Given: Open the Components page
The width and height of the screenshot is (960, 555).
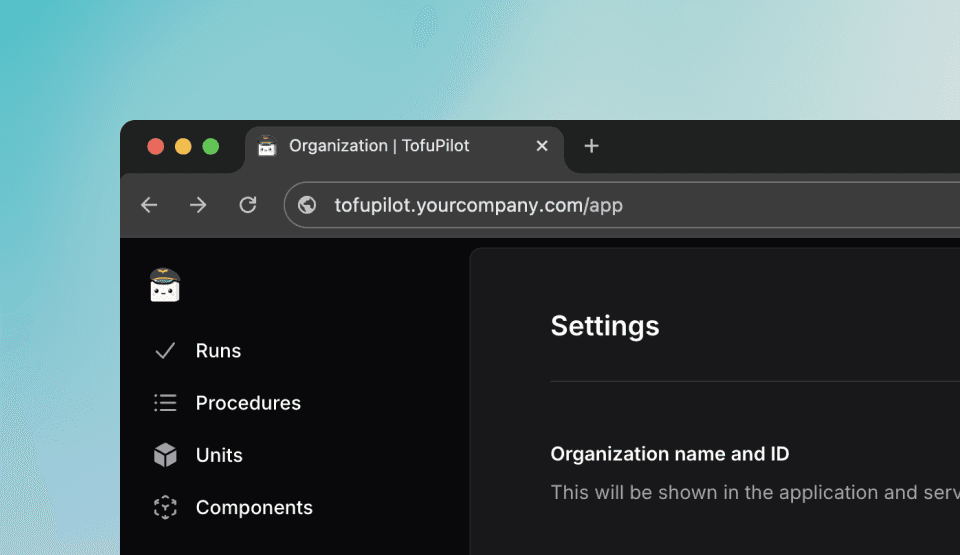Looking at the screenshot, I should point(254,507).
